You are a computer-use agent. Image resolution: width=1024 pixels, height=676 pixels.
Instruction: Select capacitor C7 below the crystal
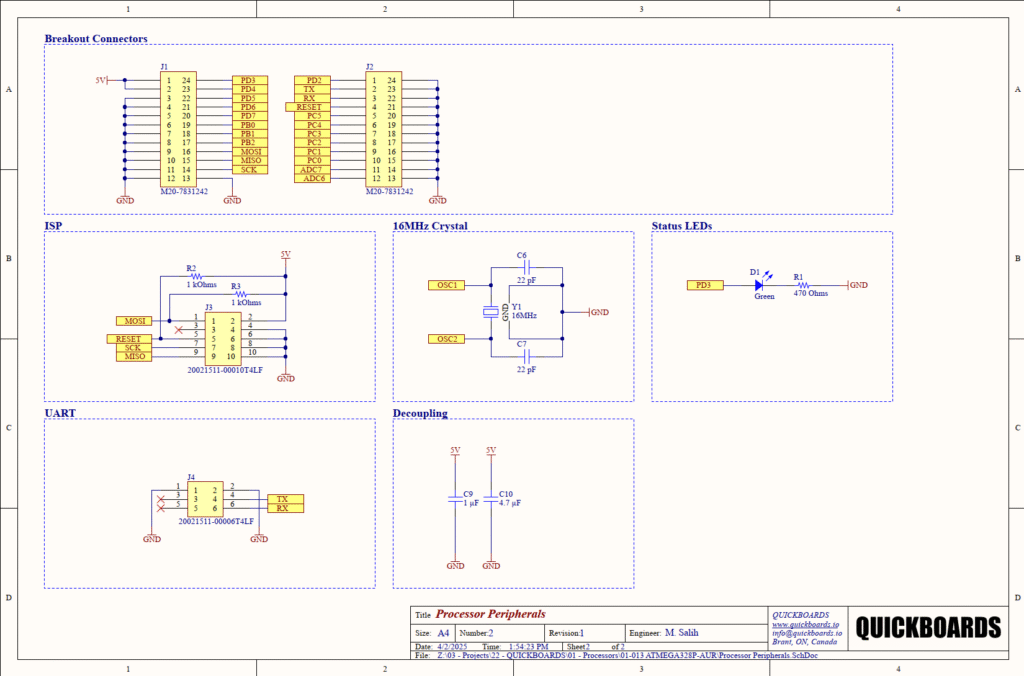pos(522,356)
